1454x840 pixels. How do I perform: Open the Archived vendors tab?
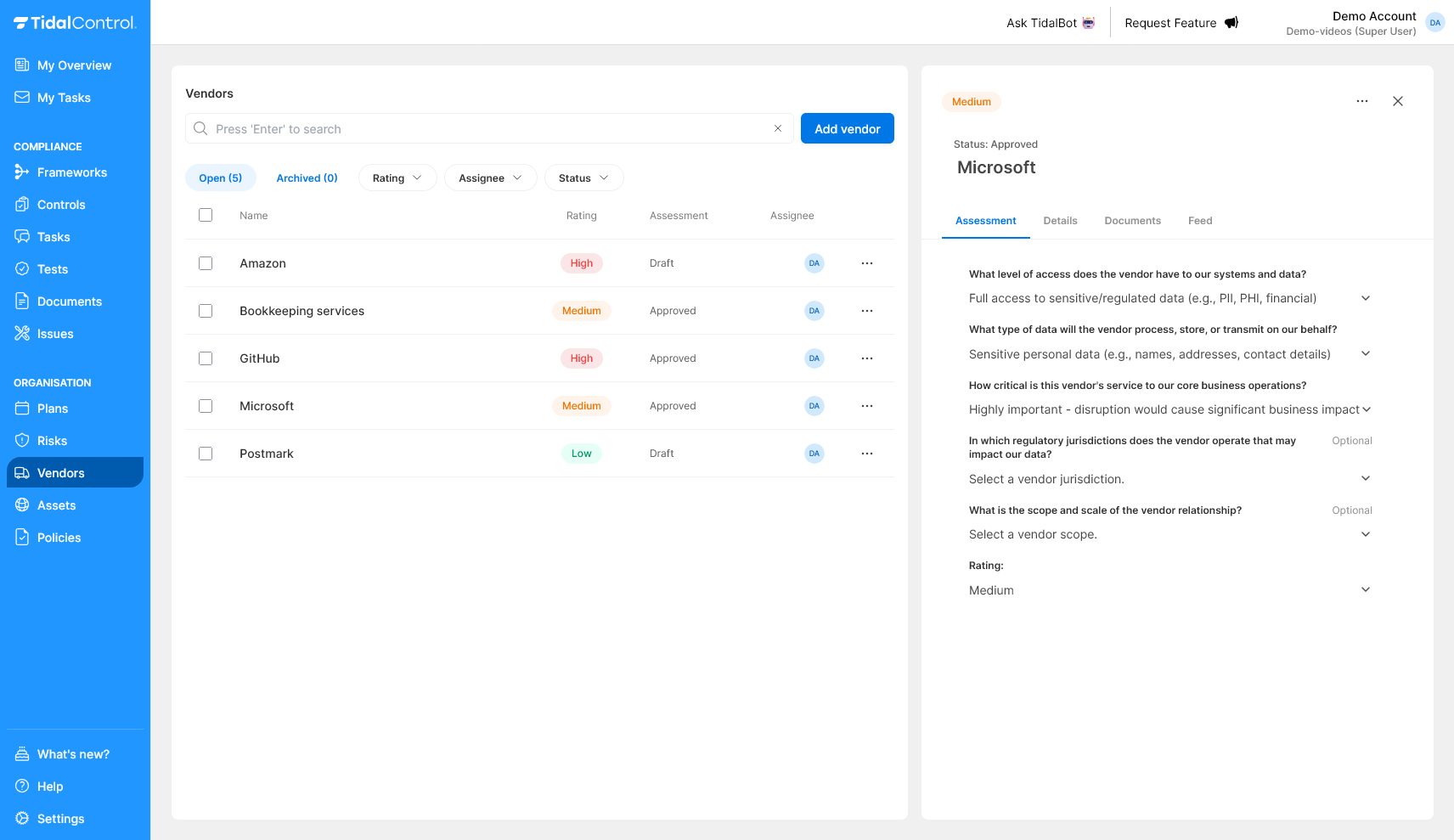(307, 178)
